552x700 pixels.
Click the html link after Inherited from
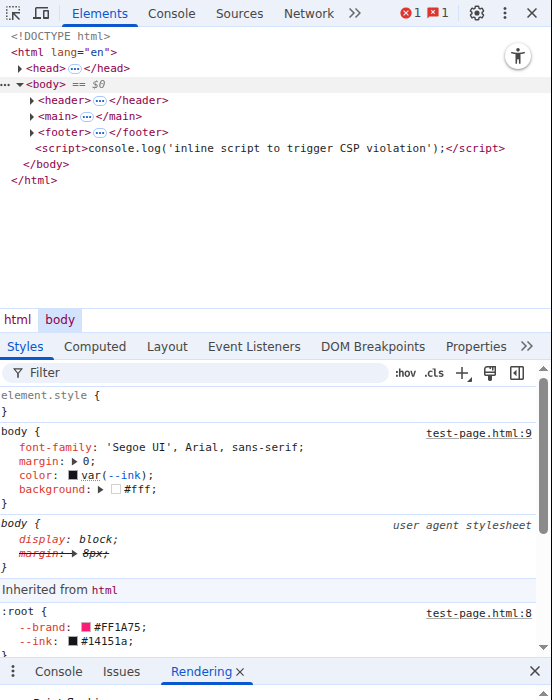click(x=105, y=591)
